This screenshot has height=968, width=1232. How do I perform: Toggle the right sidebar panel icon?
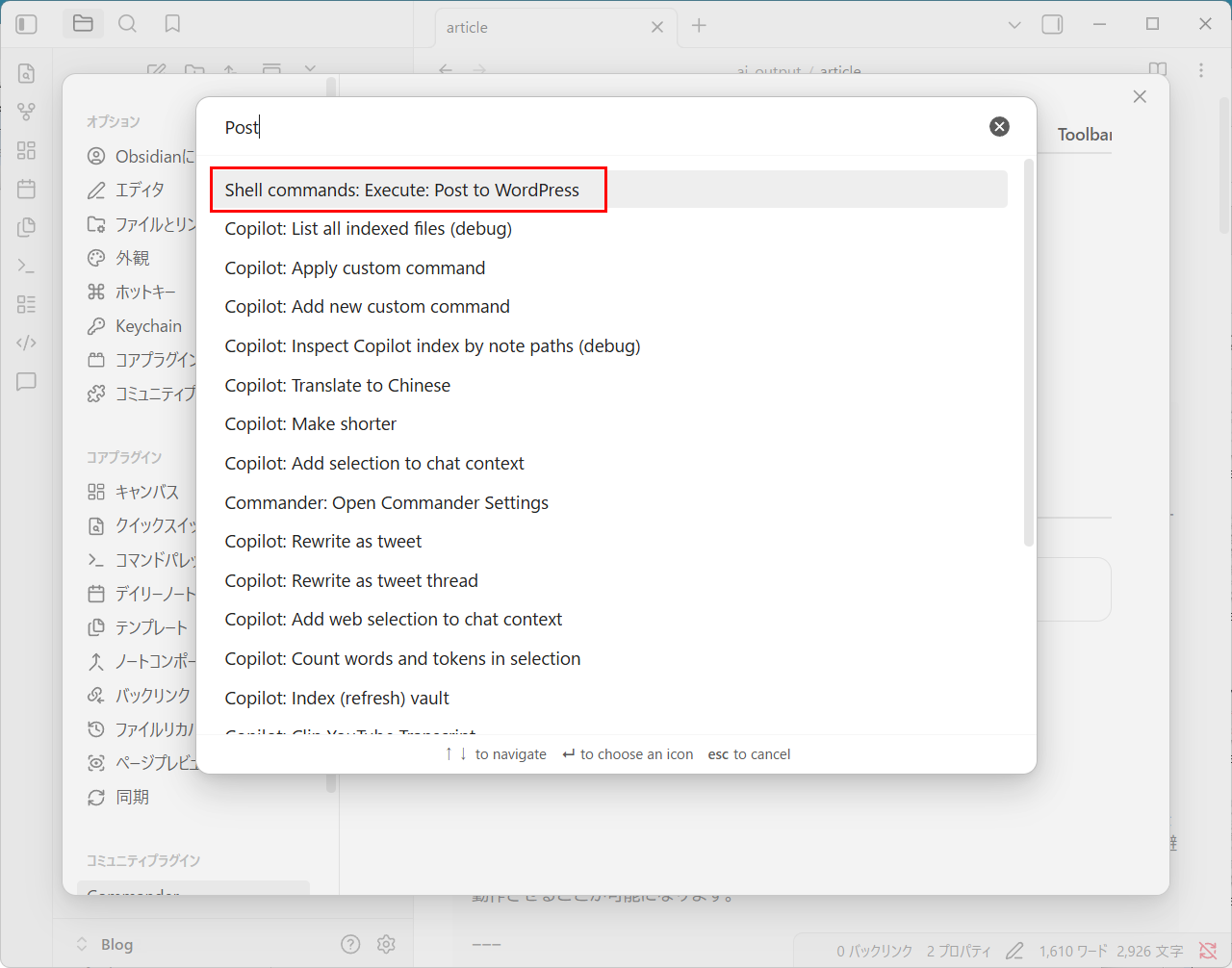[x=1052, y=24]
